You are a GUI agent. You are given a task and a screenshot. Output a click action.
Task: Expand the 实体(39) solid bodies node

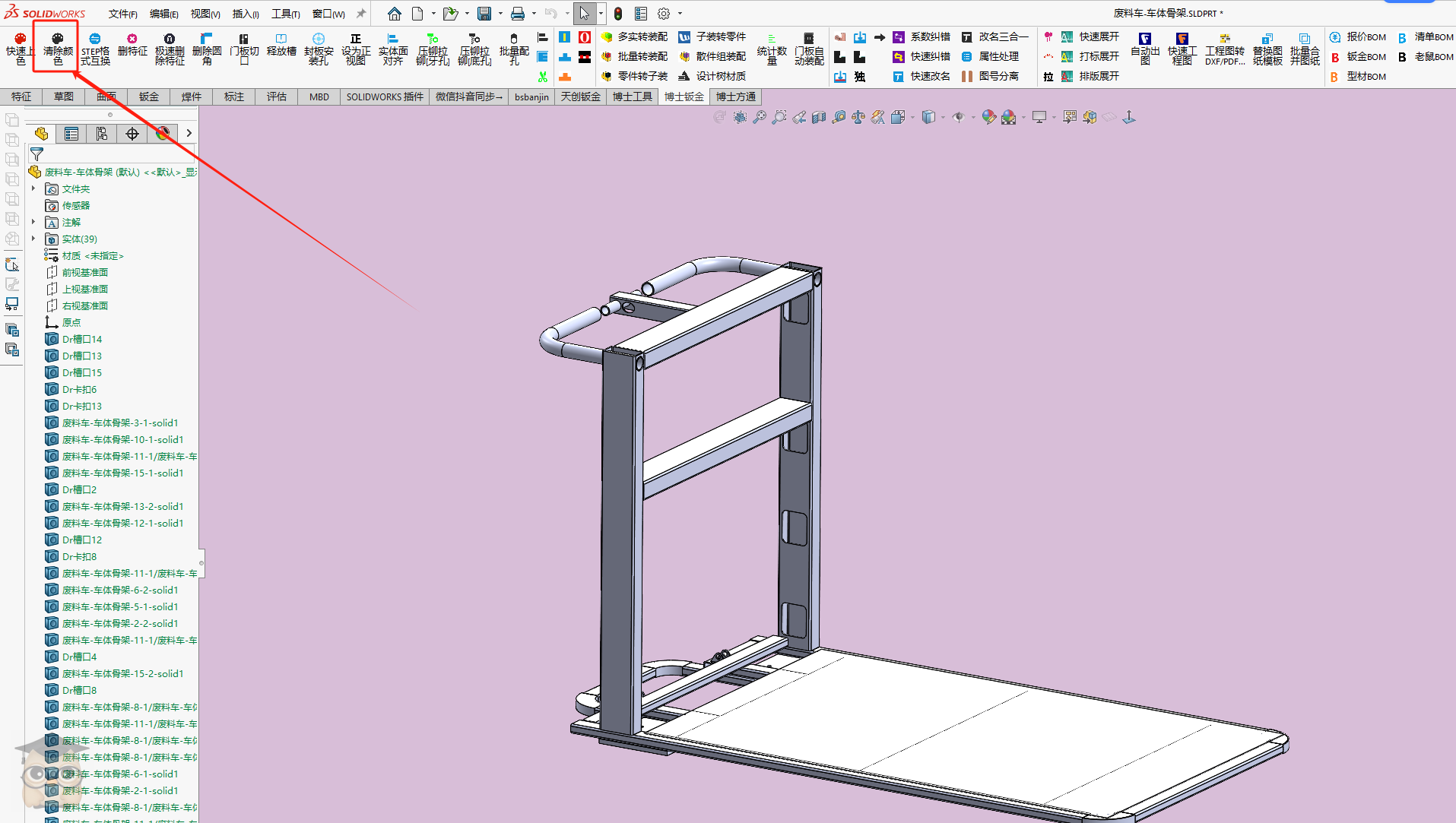pyautogui.click(x=33, y=239)
